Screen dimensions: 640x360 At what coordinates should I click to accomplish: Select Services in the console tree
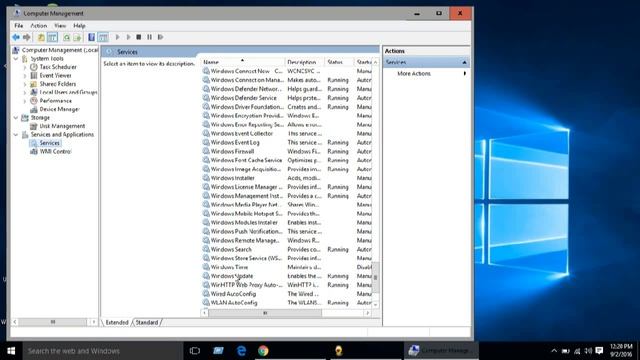pyautogui.click(x=49, y=143)
